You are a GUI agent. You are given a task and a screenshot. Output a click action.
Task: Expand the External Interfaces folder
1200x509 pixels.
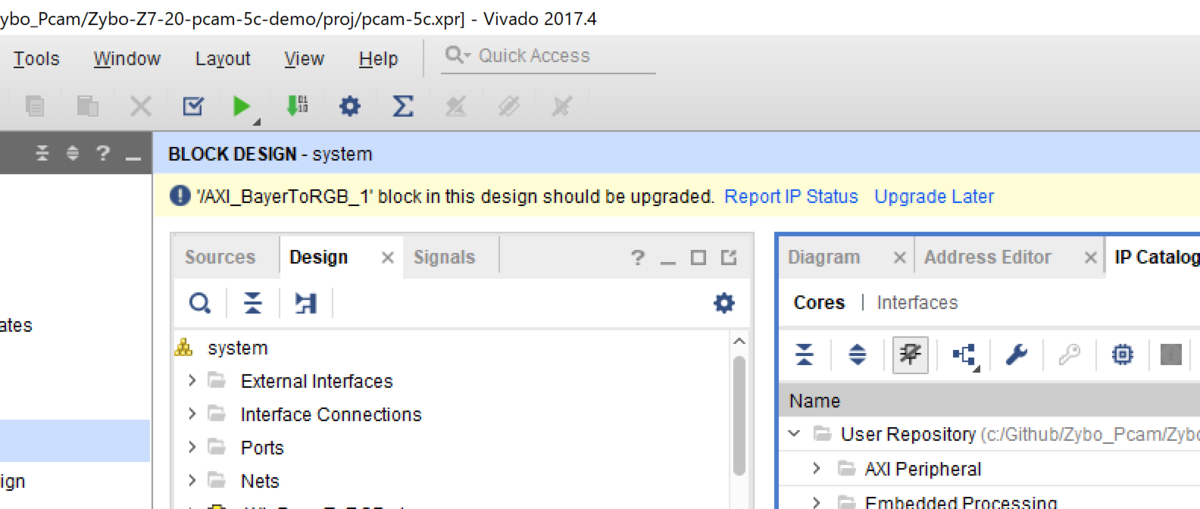192,381
